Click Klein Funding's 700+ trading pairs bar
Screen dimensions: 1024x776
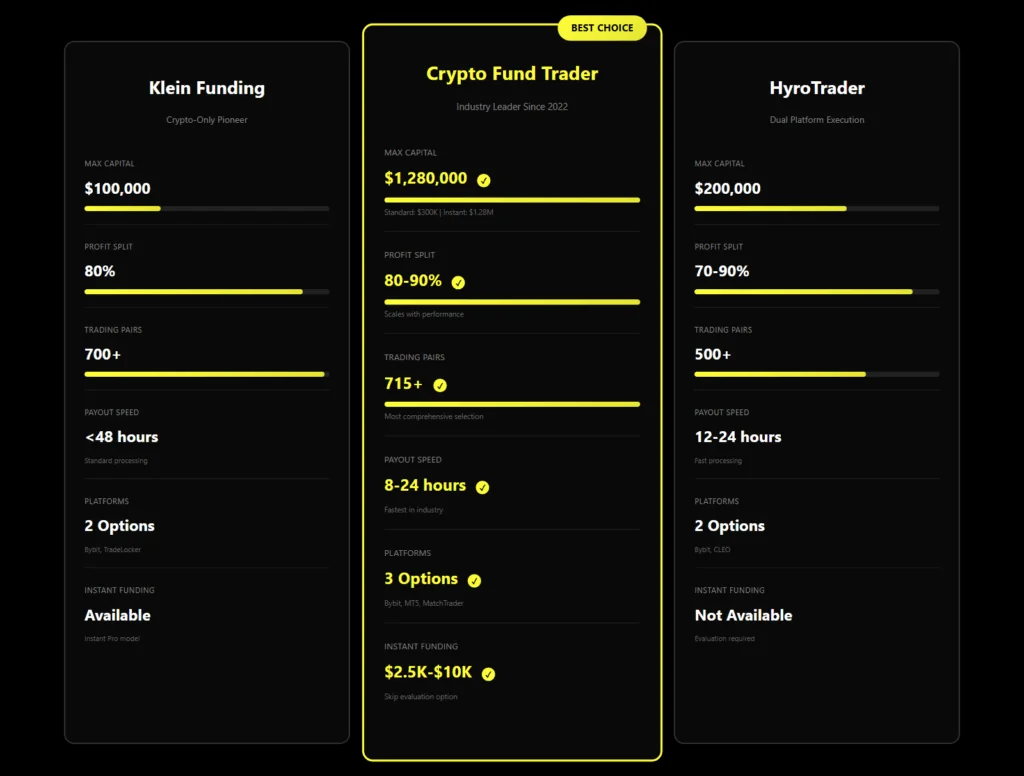tap(207, 374)
